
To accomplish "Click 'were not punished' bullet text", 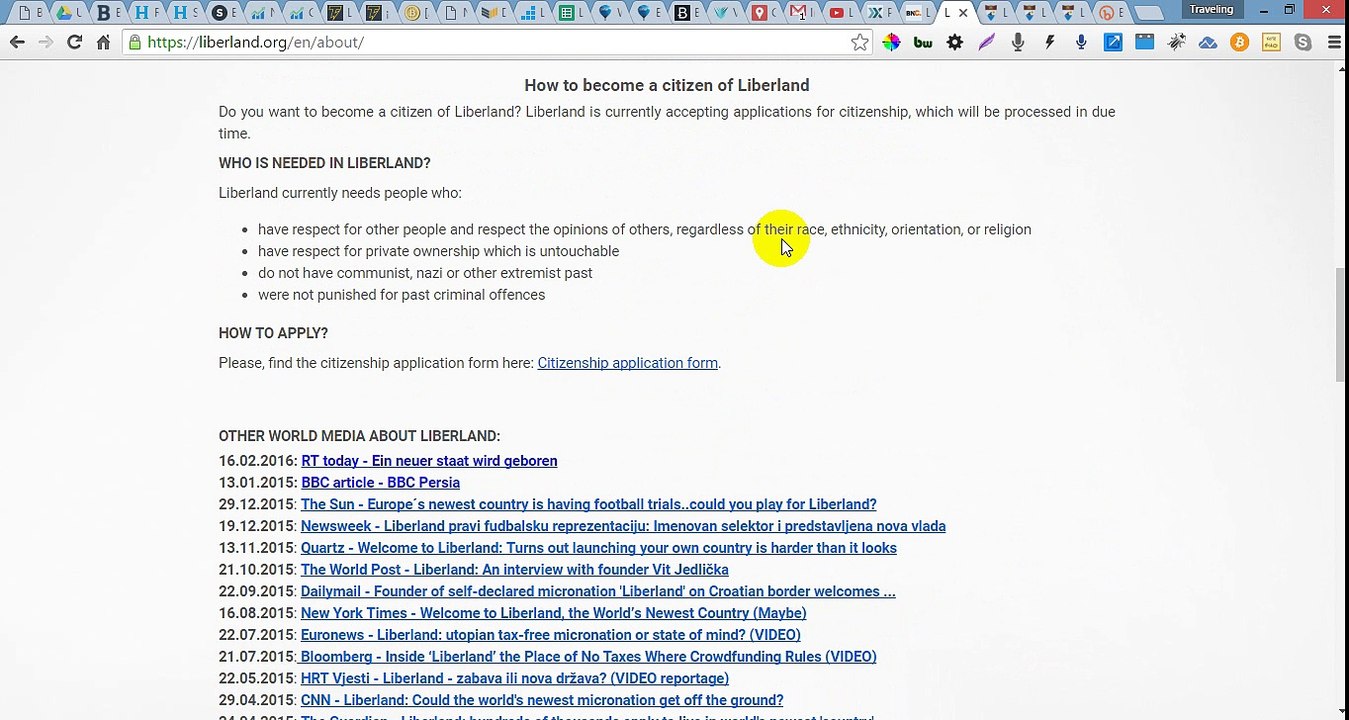I will coord(401,295).
